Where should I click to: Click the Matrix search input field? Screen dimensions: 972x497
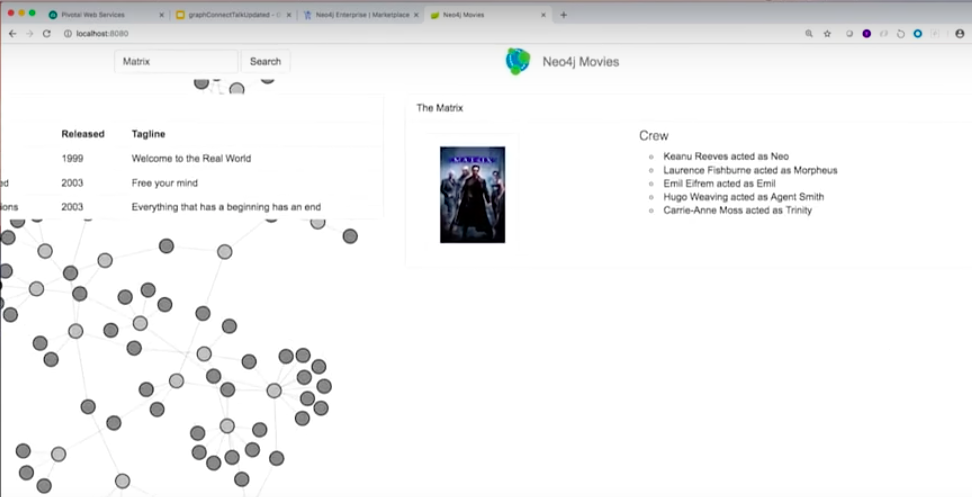[x=176, y=61]
